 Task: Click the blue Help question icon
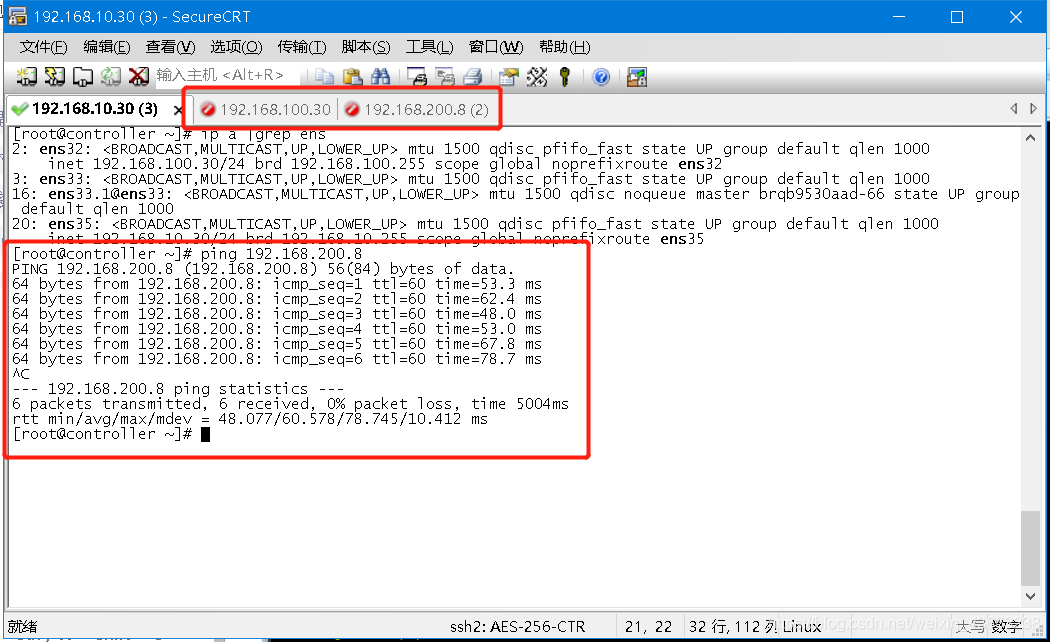click(601, 77)
